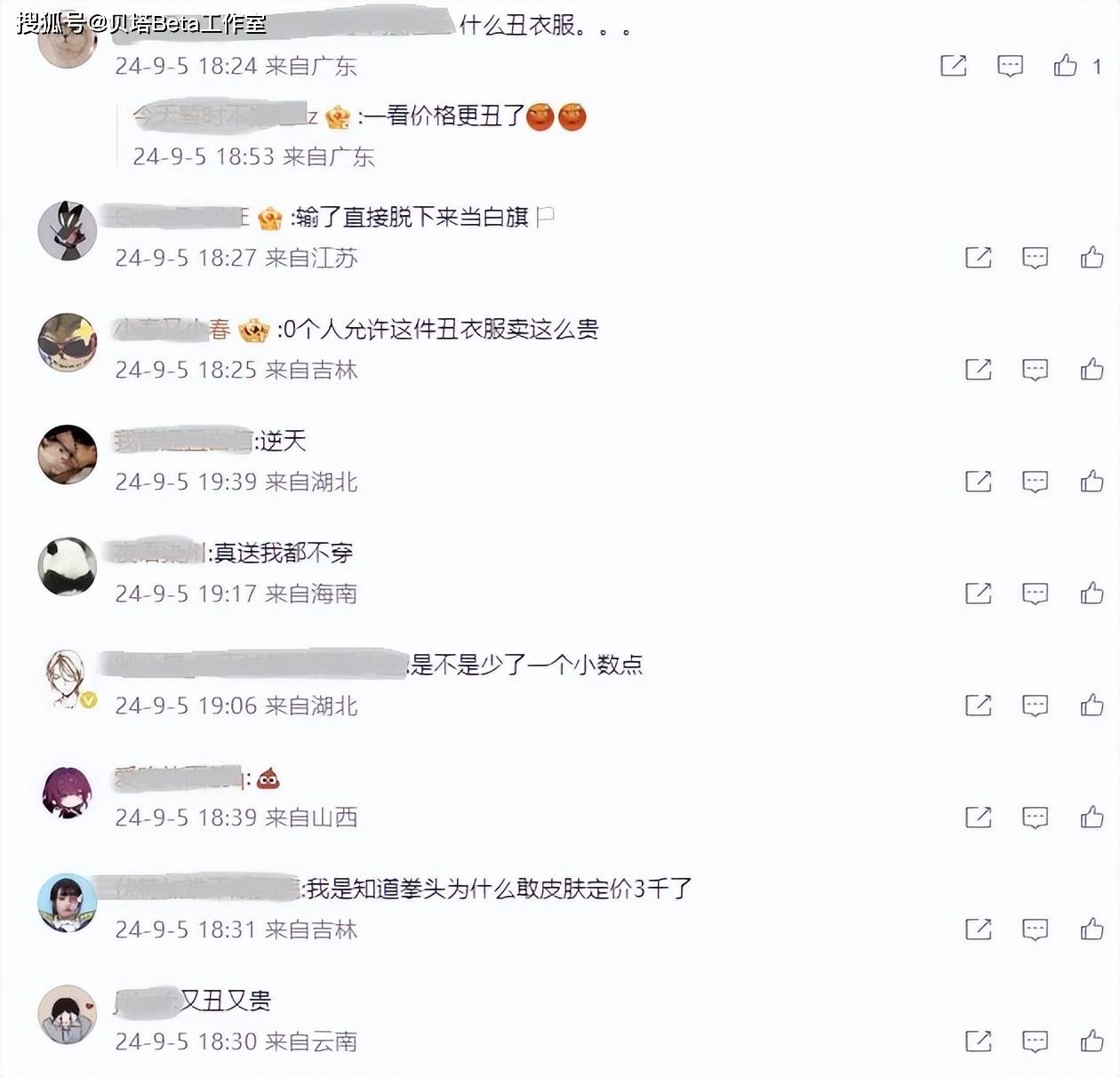Open the rabbit avatar profile from 江苏
The image size is (1120, 1077).
click(x=67, y=230)
